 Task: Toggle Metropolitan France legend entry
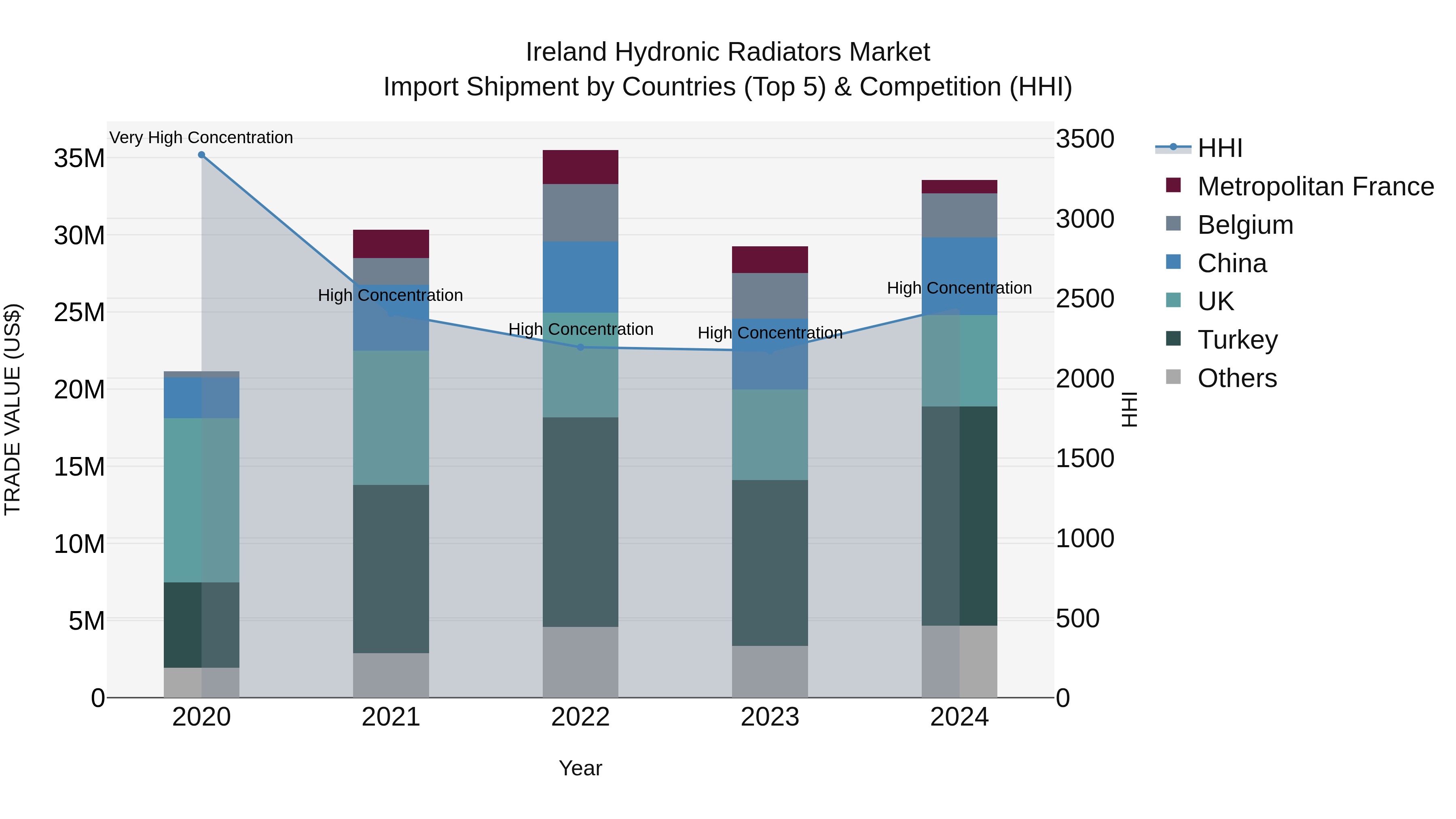point(1300,186)
